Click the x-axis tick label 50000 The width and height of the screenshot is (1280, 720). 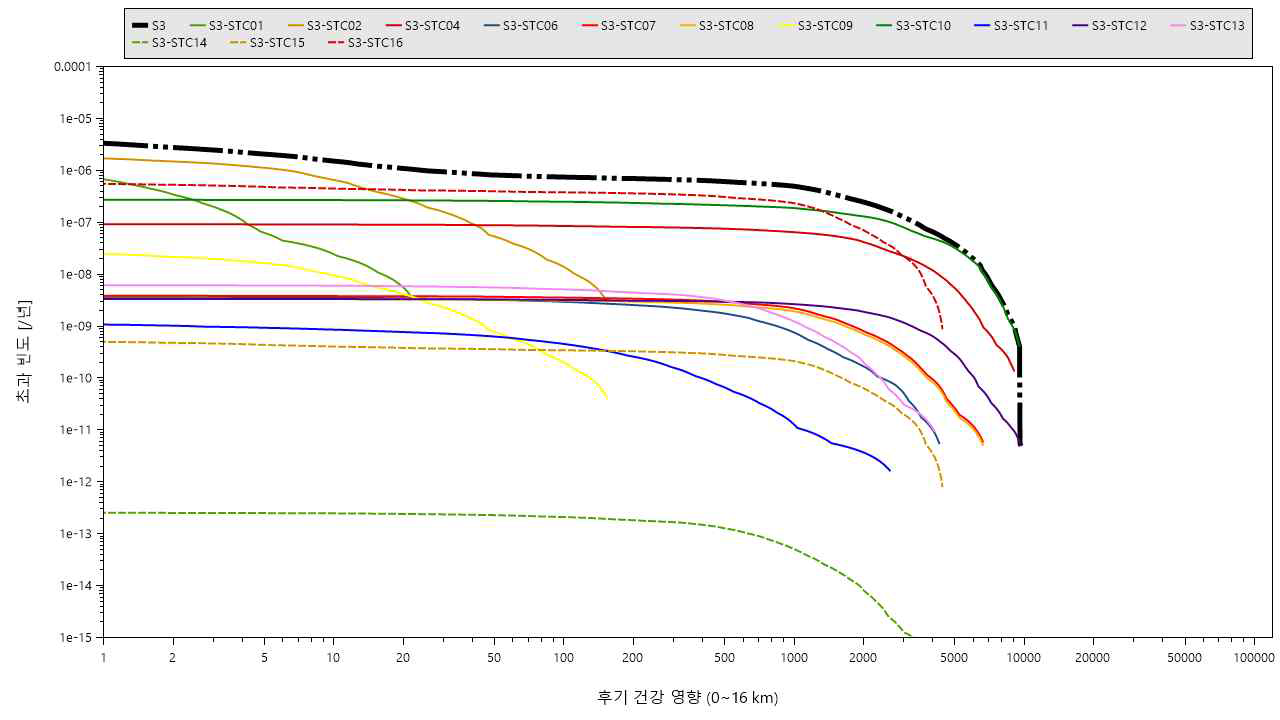1185,658
